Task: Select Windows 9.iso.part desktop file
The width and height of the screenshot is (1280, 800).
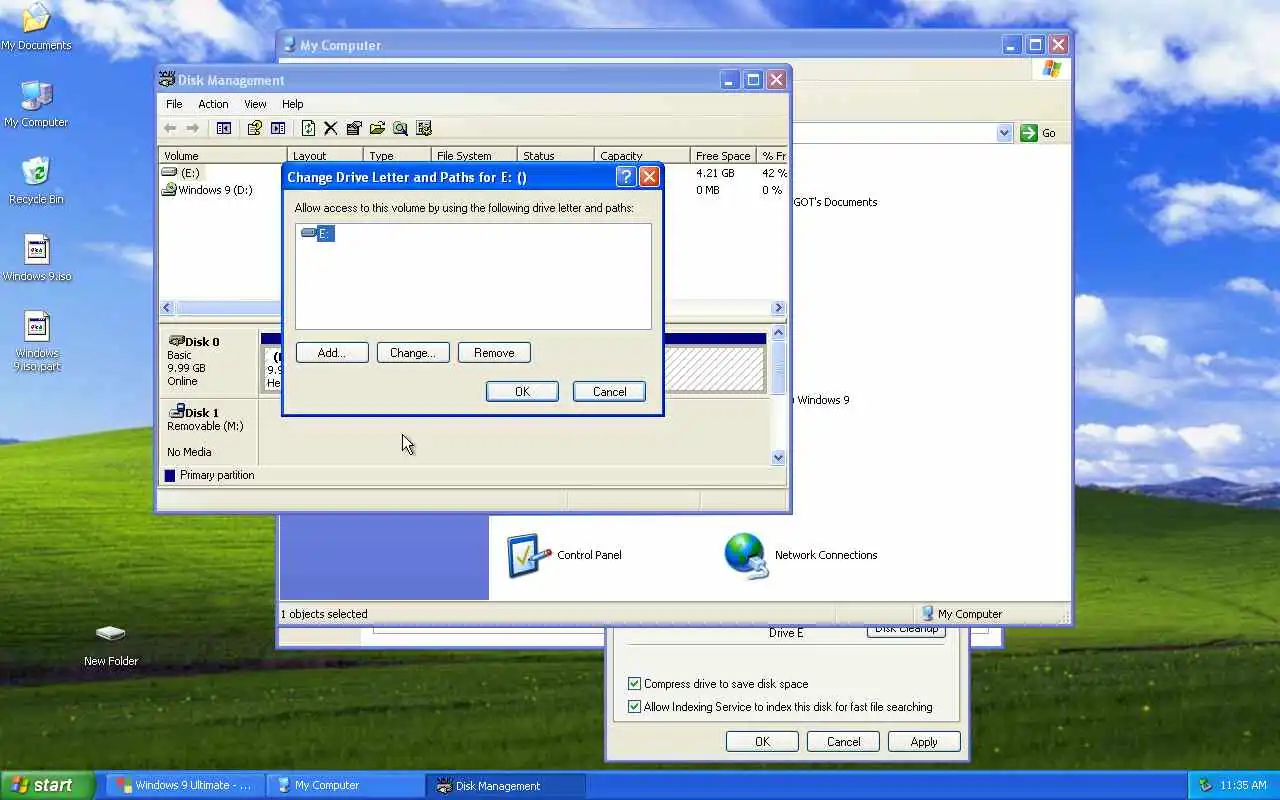Action: coord(37,341)
